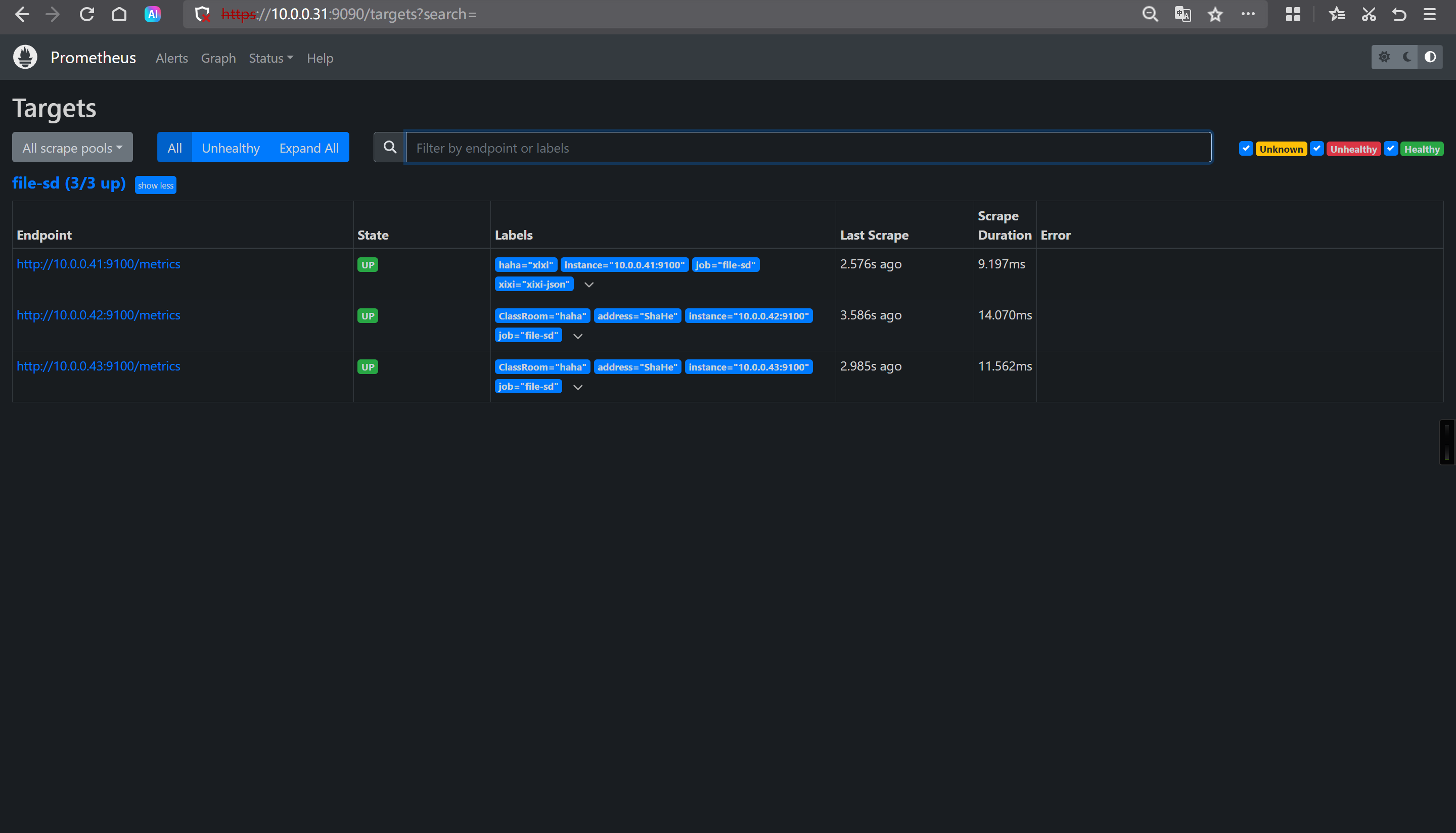Open the three-dot more options icon

coord(1248,14)
